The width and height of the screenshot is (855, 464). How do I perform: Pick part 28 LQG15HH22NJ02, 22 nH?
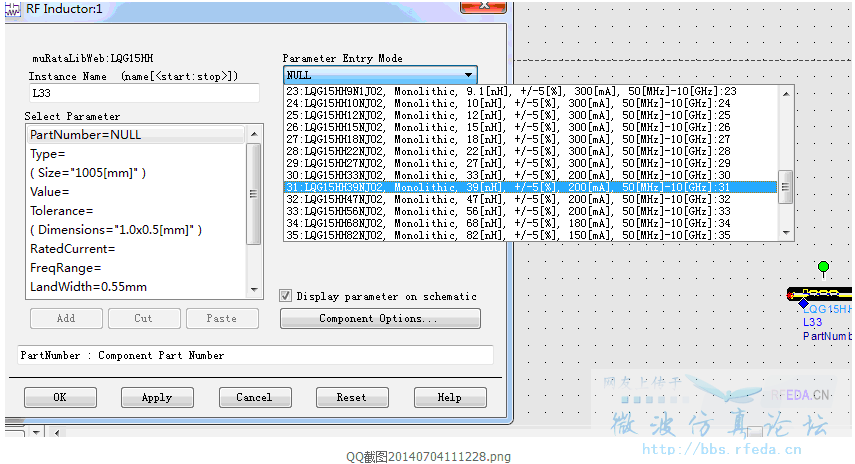click(x=531, y=151)
